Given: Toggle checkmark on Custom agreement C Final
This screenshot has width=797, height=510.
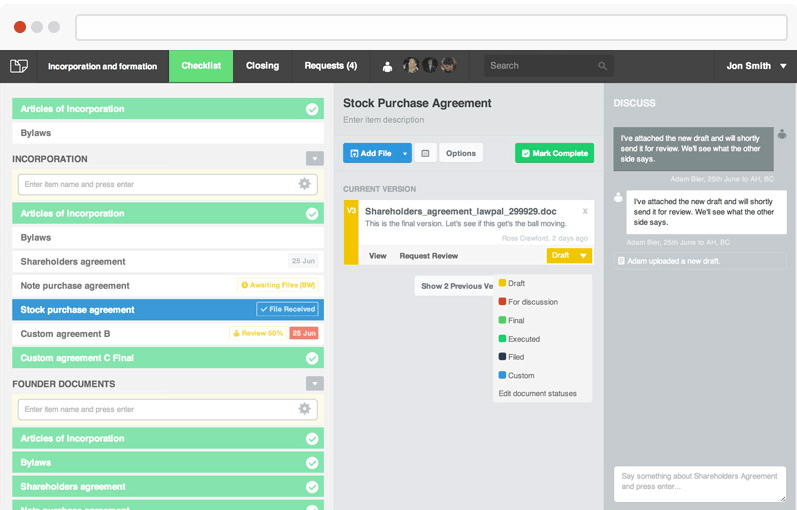Looking at the screenshot, I should (312, 358).
